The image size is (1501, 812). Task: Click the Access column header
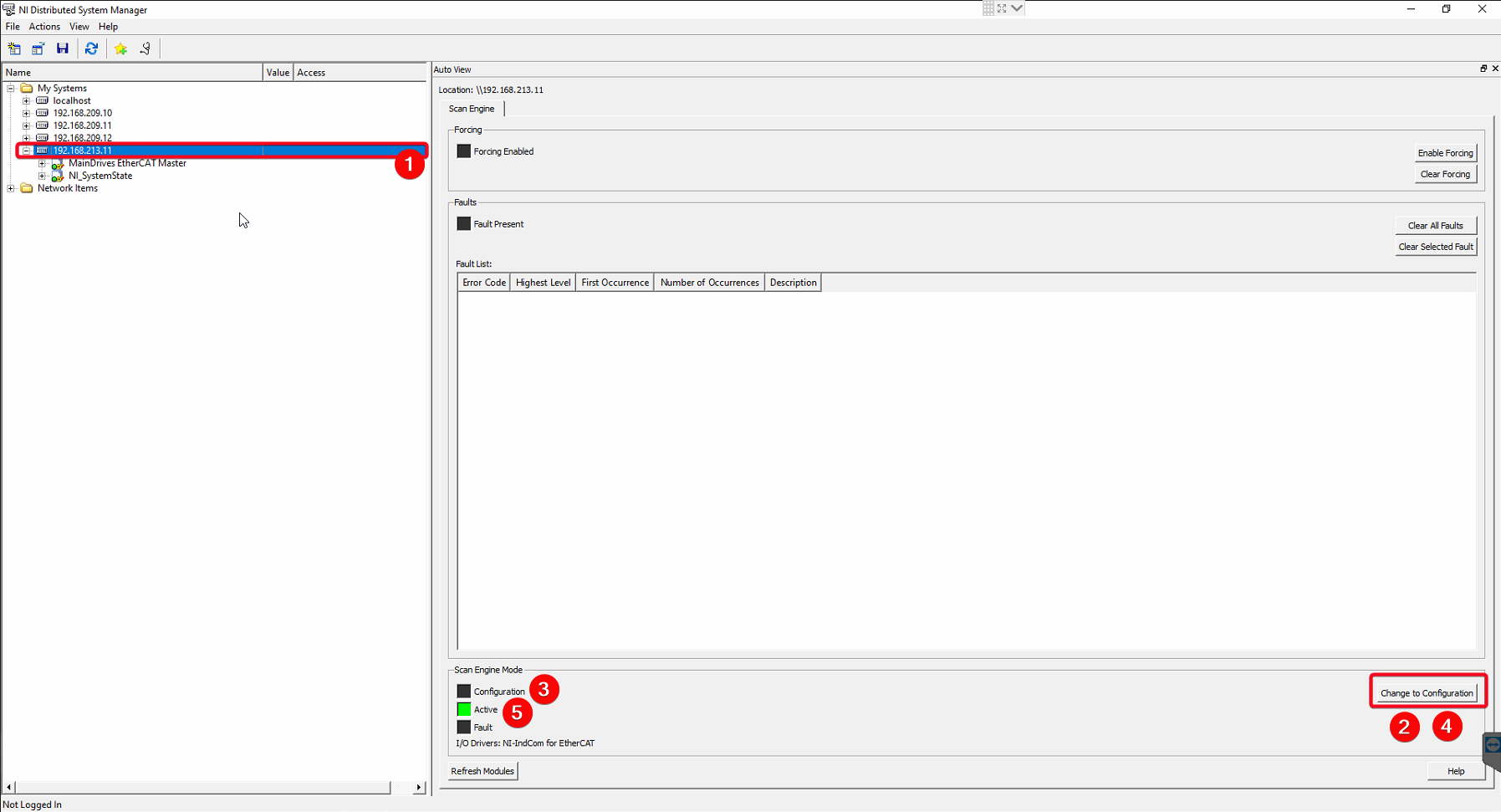pyautogui.click(x=360, y=73)
